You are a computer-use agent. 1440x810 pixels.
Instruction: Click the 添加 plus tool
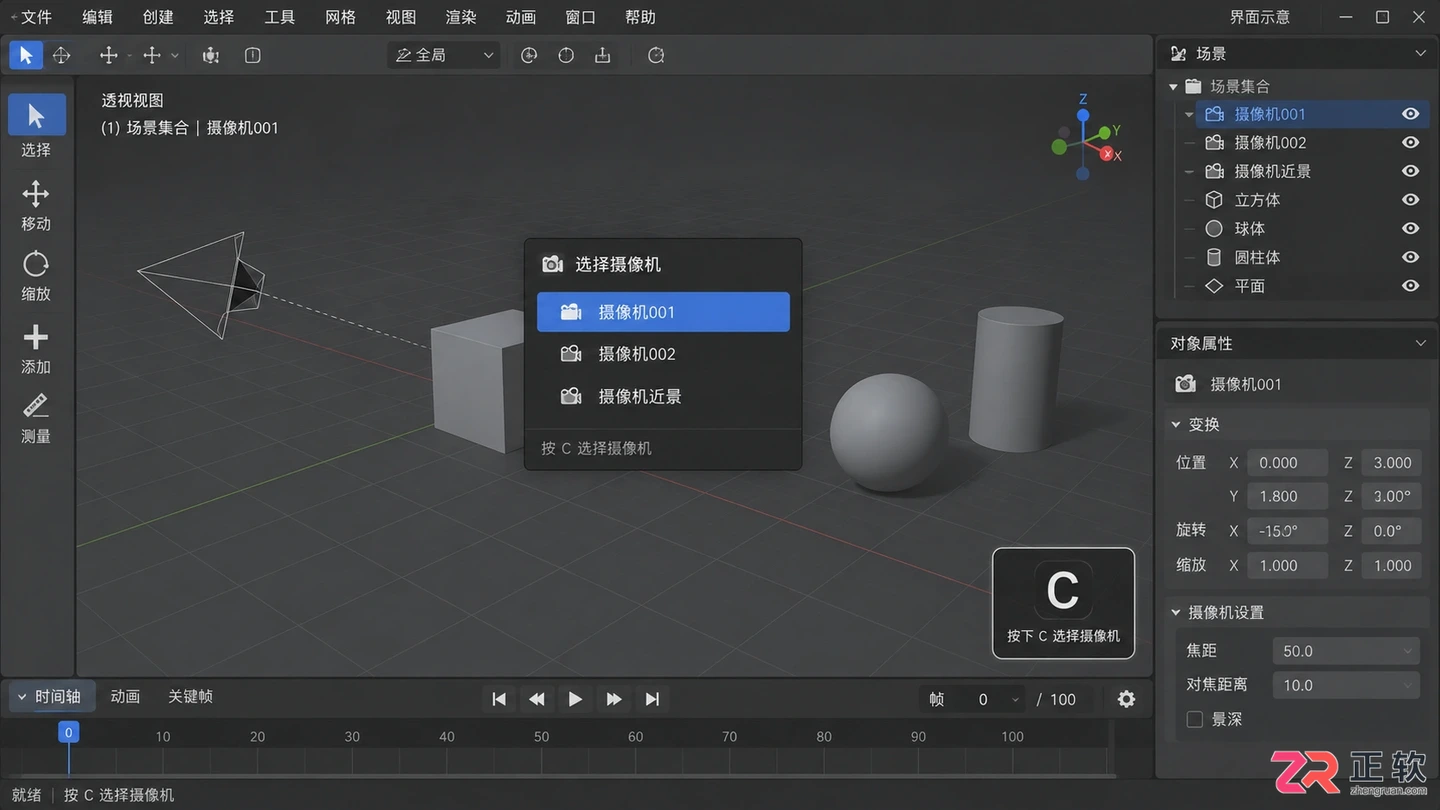(x=36, y=348)
